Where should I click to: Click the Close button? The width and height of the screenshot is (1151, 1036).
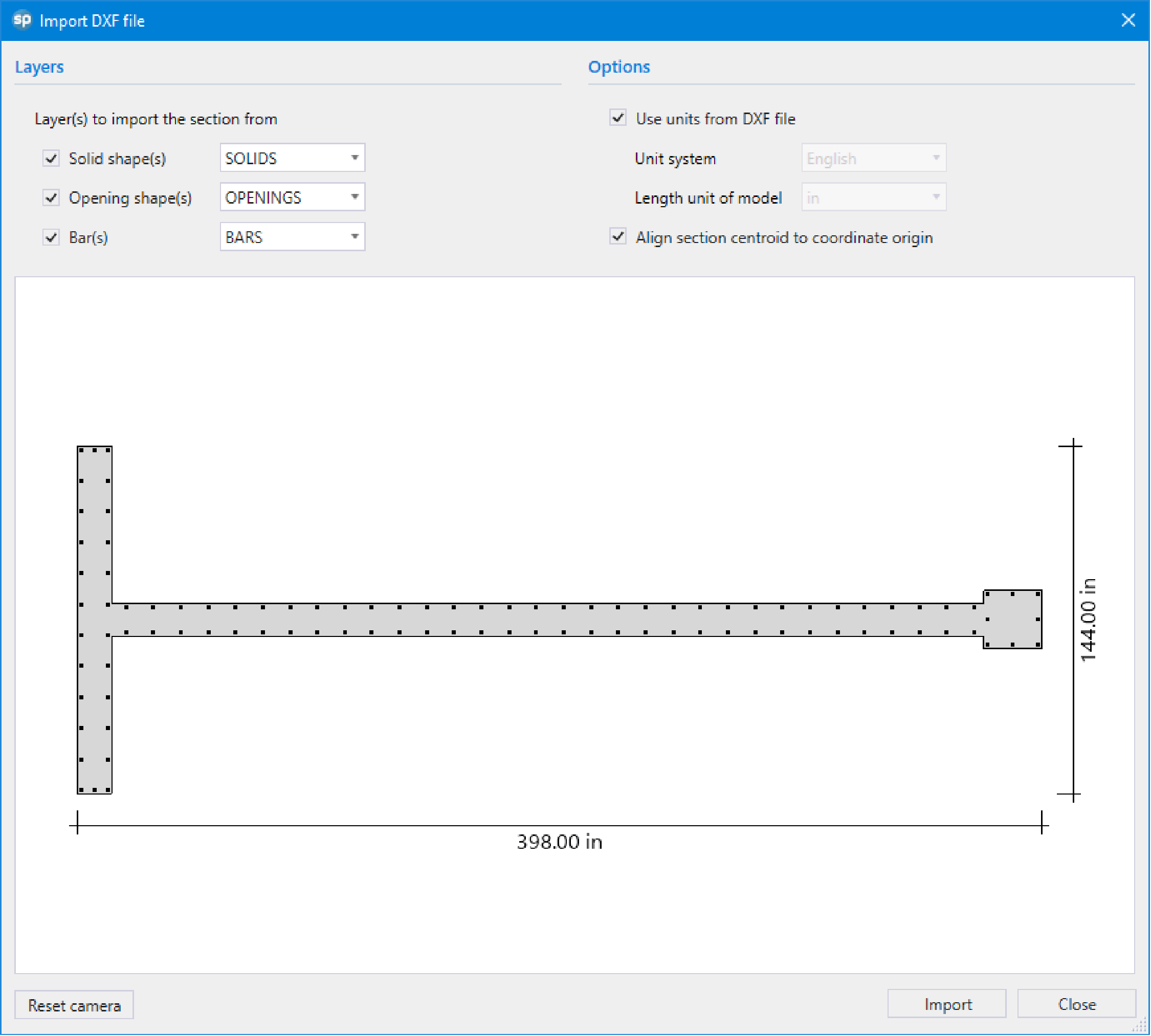click(x=1077, y=1005)
